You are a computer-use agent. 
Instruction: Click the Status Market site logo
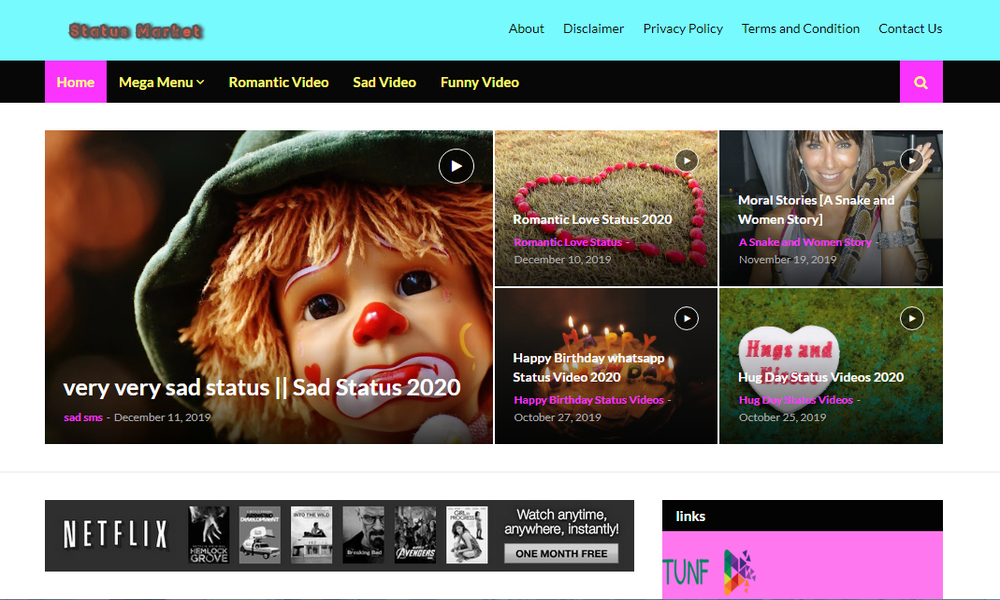point(136,31)
